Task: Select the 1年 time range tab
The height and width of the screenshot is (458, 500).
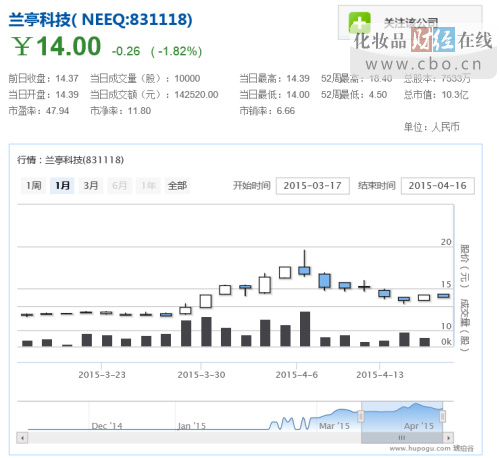Action: pos(148,185)
